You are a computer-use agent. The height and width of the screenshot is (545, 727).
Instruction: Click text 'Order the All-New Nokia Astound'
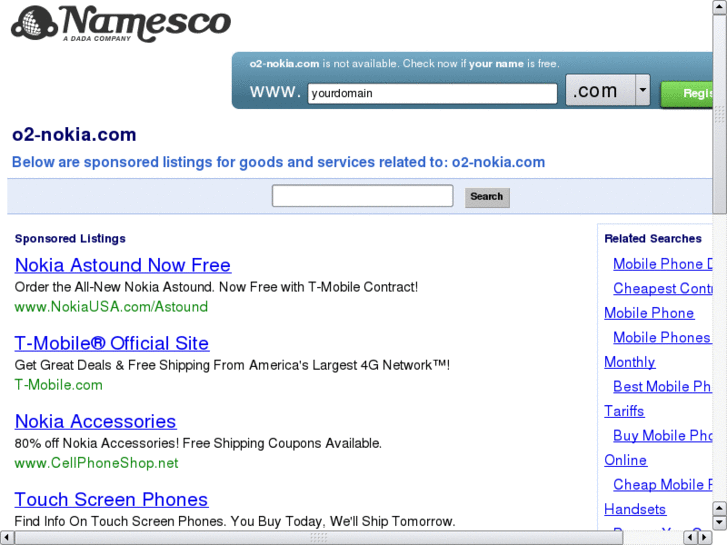pyautogui.click(x=114, y=287)
